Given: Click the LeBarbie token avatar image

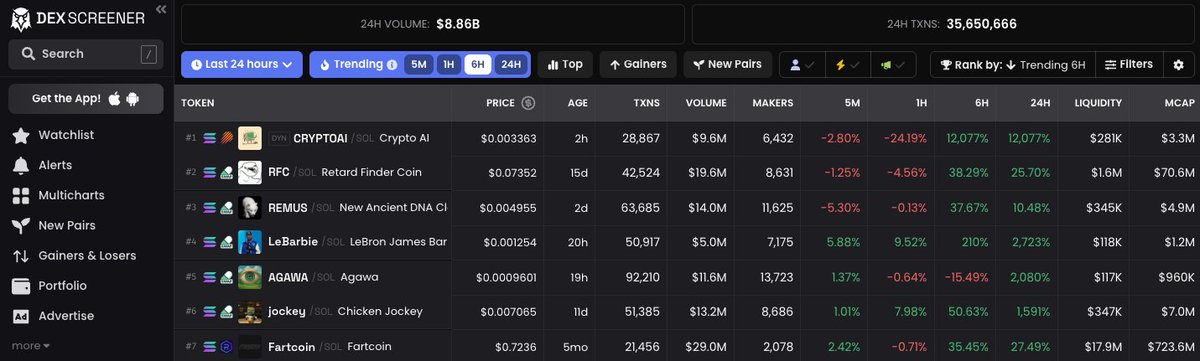Looking at the screenshot, I should (x=250, y=243).
